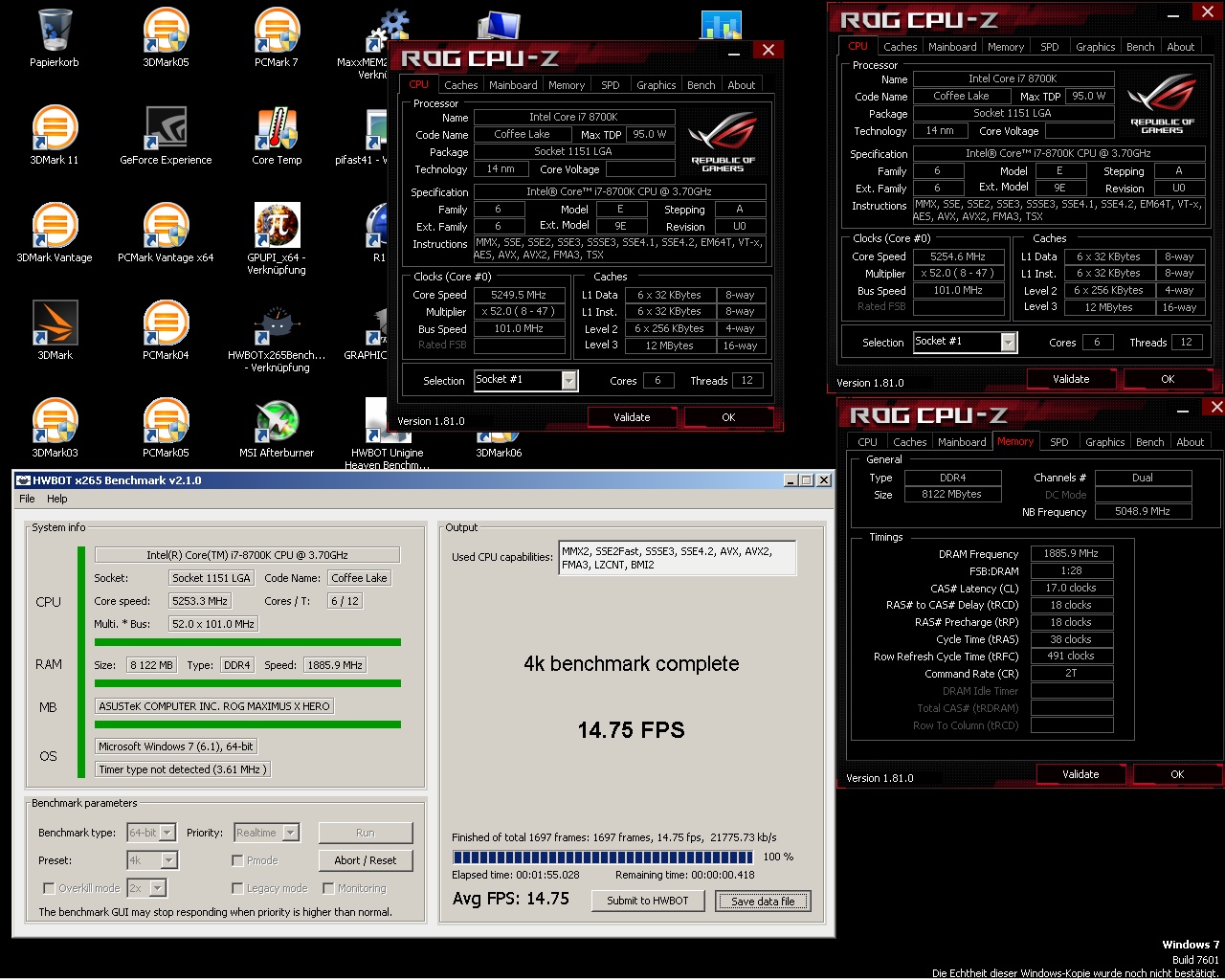Select Graphics tab in center CPU-Z window
This screenshot has height=980, width=1225.
[657, 85]
